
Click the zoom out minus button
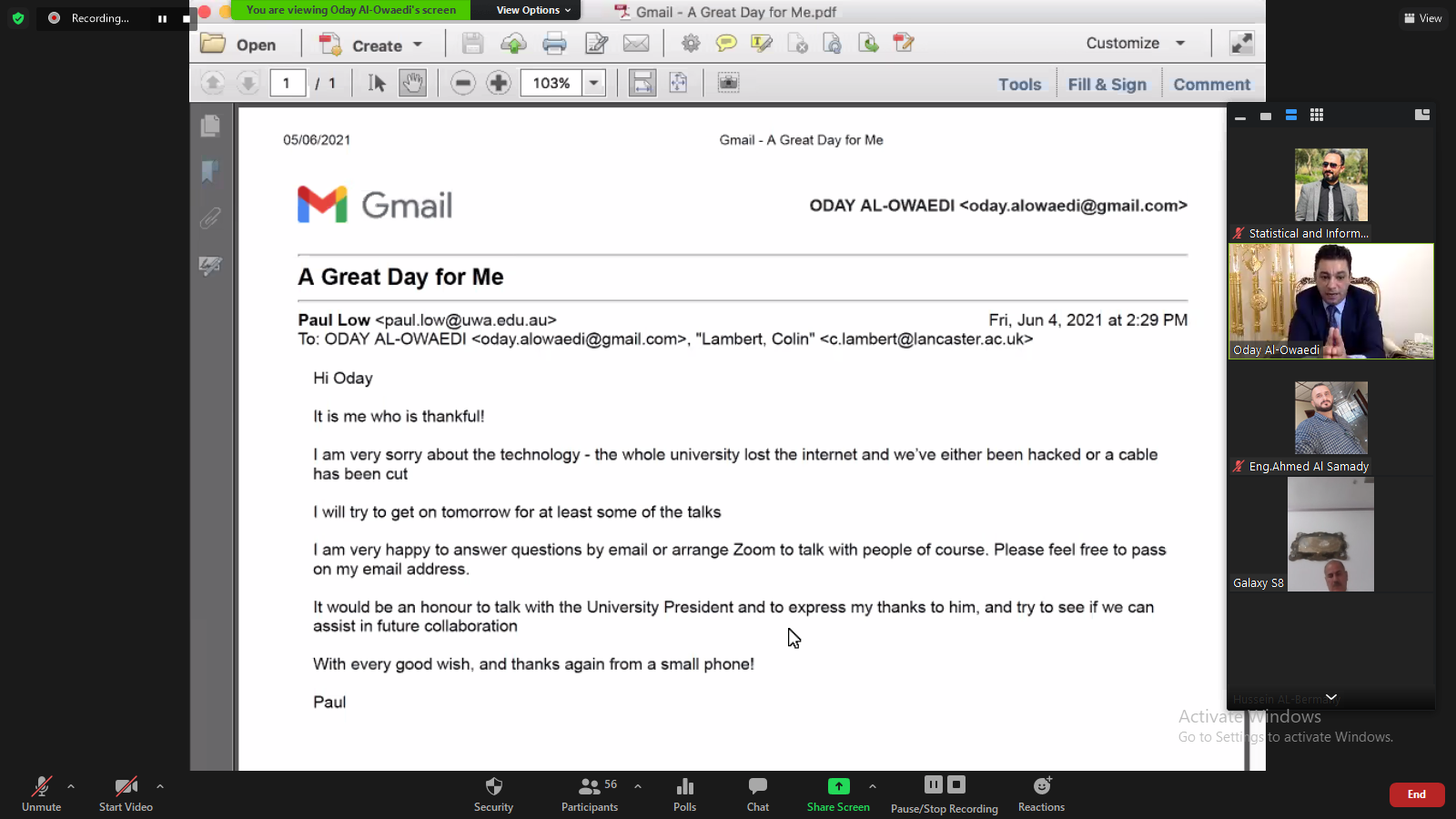click(463, 83)
